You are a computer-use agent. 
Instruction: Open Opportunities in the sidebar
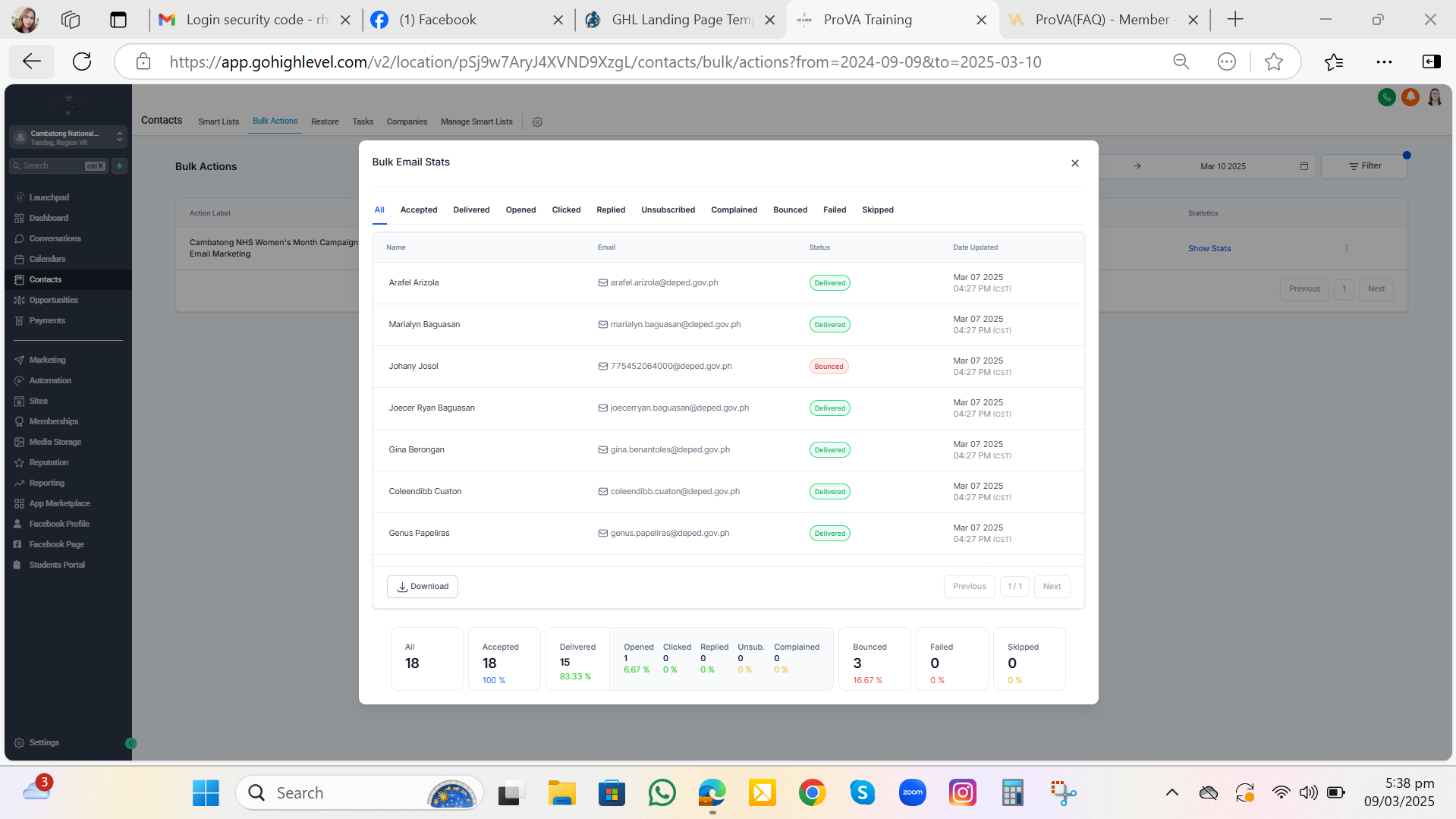[x=53, y=300]
